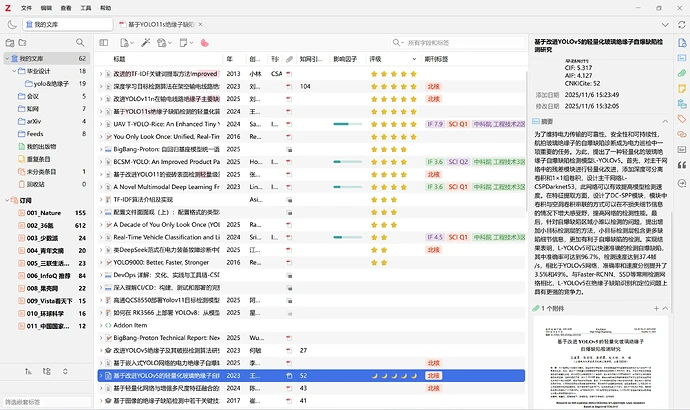
Task: Click the locate arrow-circle icon in side nav
Action: (682, 183)
